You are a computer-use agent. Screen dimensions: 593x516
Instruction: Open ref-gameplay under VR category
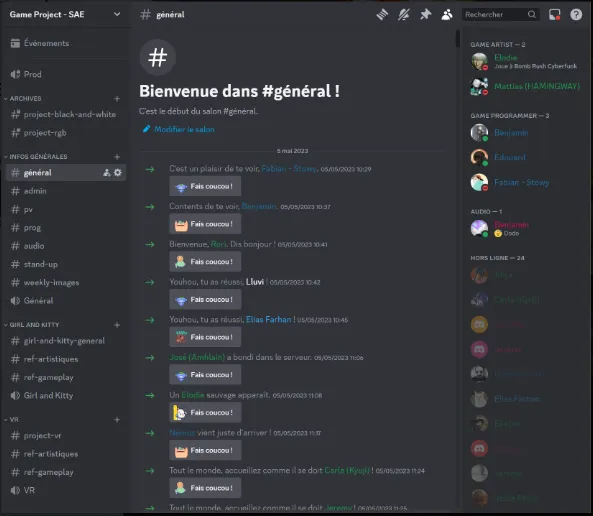pyautogui.click(x=65, y=472)
